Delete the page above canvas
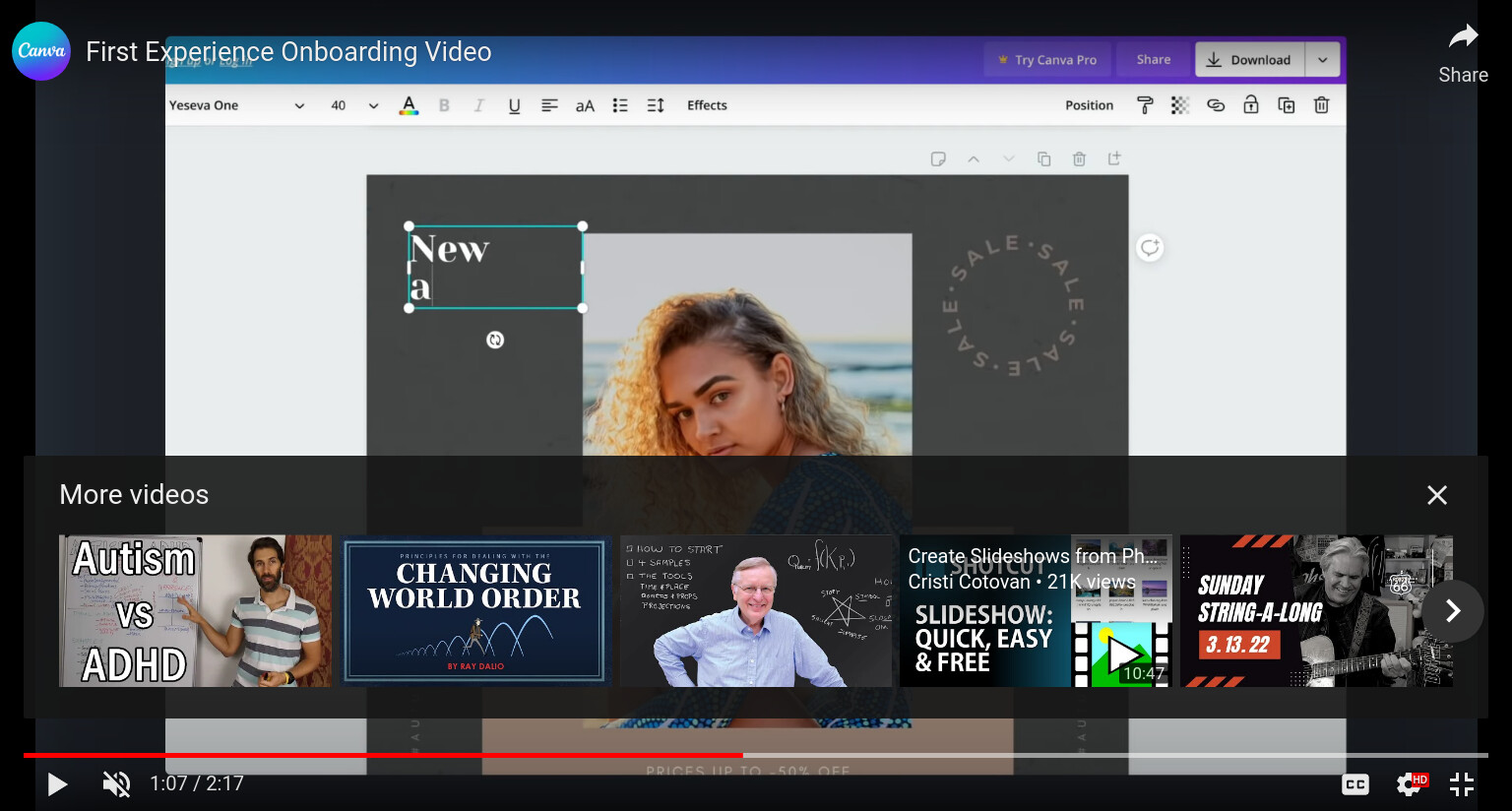Image resolution: width=1512 pixels, height=811 pixels. point(1079,159)
